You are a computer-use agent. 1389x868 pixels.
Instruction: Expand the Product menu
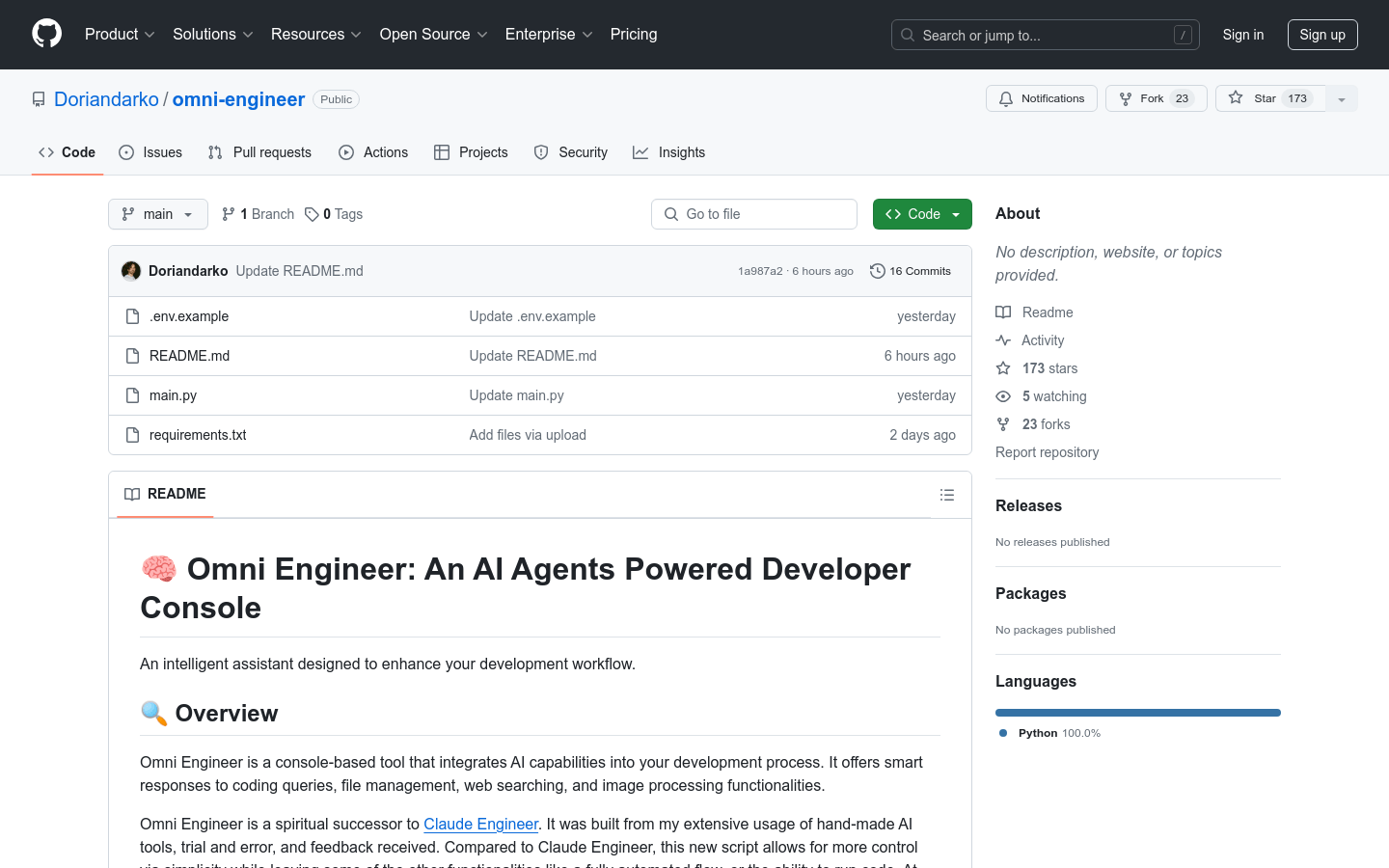pyautogui.click(x=120, y=34)
